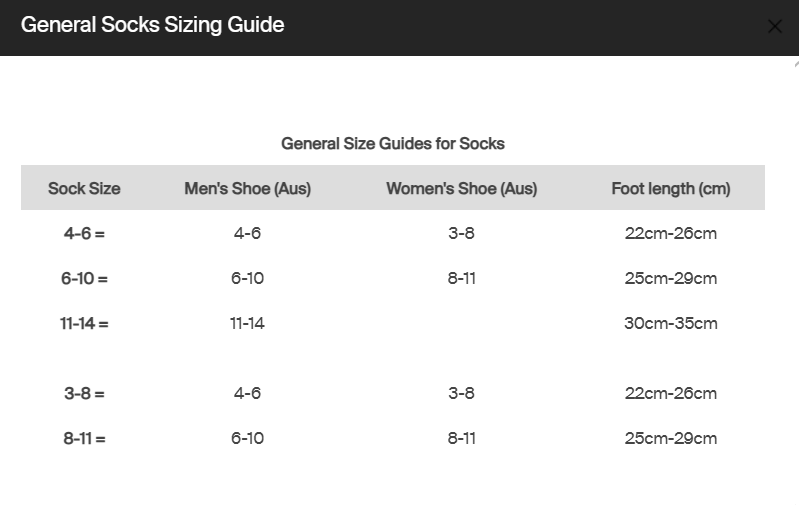Select the Men's Shoe (Aus) column header
Screen dimensions: 799x505
tap(247, 188)
